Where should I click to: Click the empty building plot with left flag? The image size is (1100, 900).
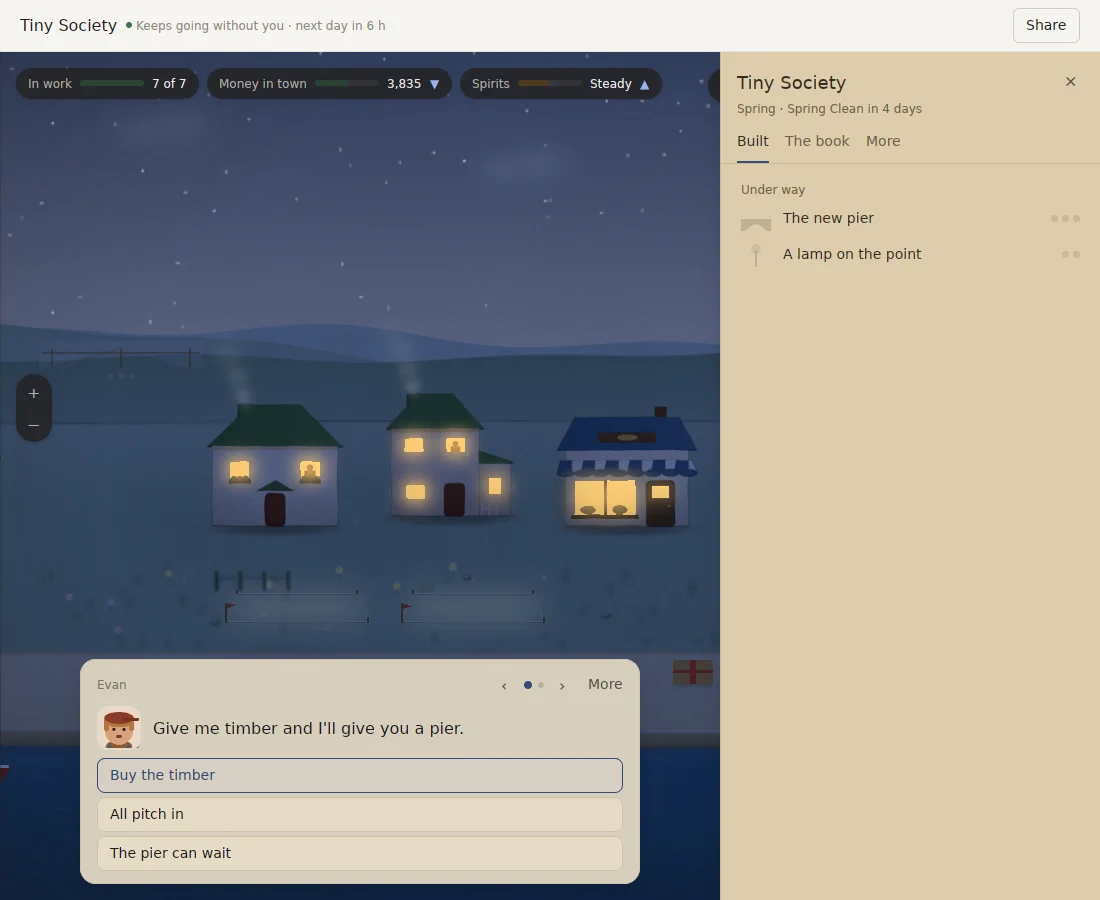(x=297, y=607)
